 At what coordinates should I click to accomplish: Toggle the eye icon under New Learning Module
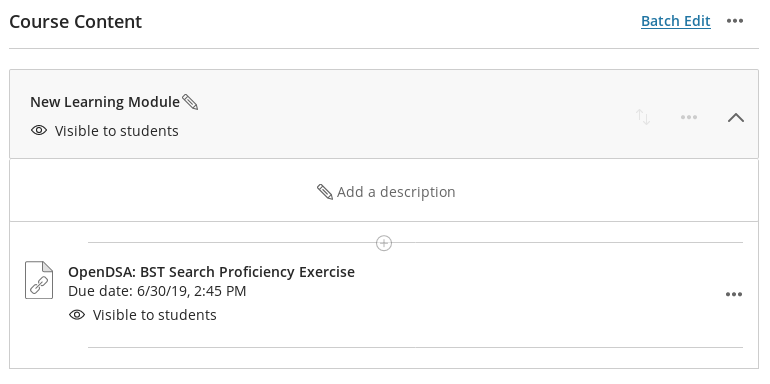point(39,131)
